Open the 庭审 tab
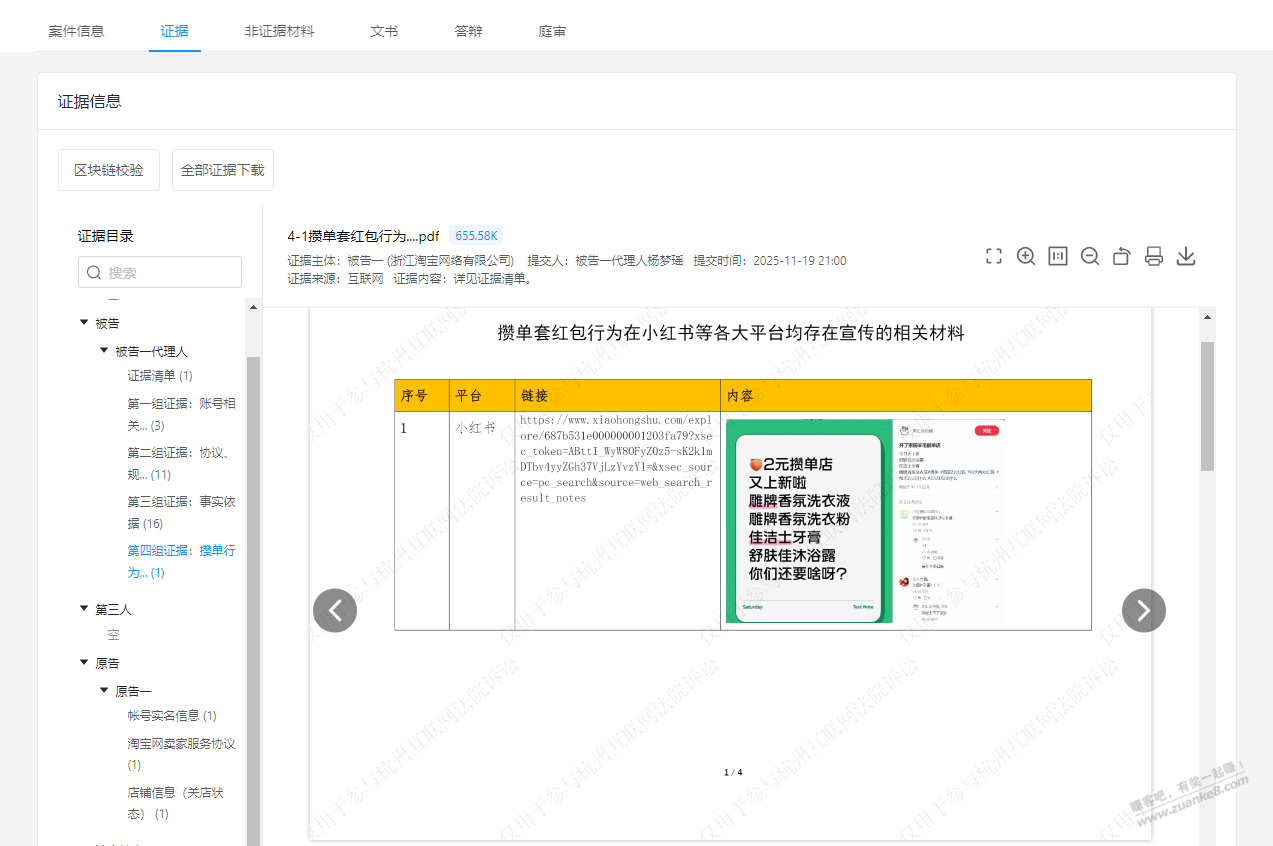Viewport: 1273px width, 846px height. point(552,31)
